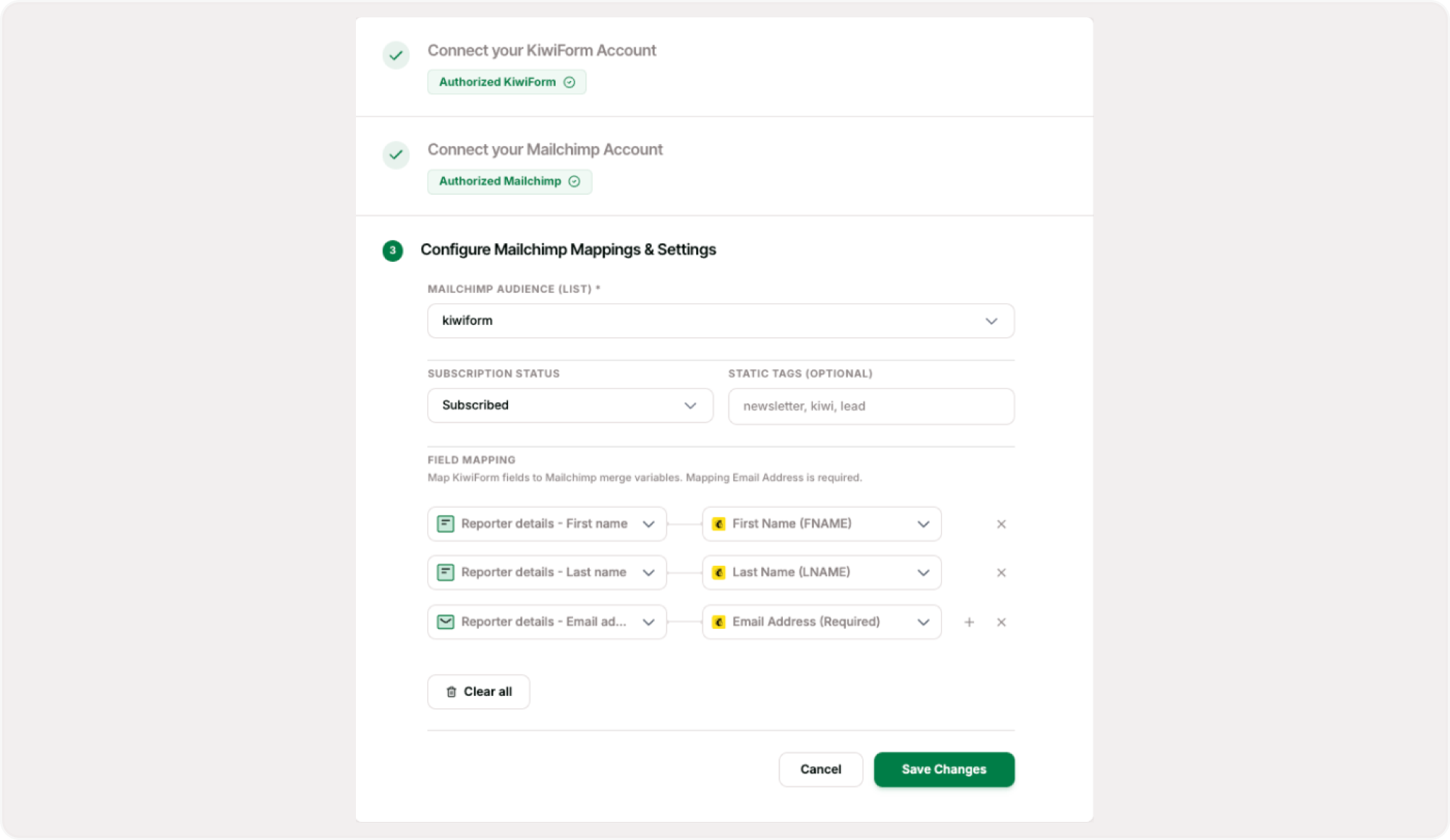
Task: Open the Last Name (LNAME) merge field dropdown
Action: click(822, 572)
